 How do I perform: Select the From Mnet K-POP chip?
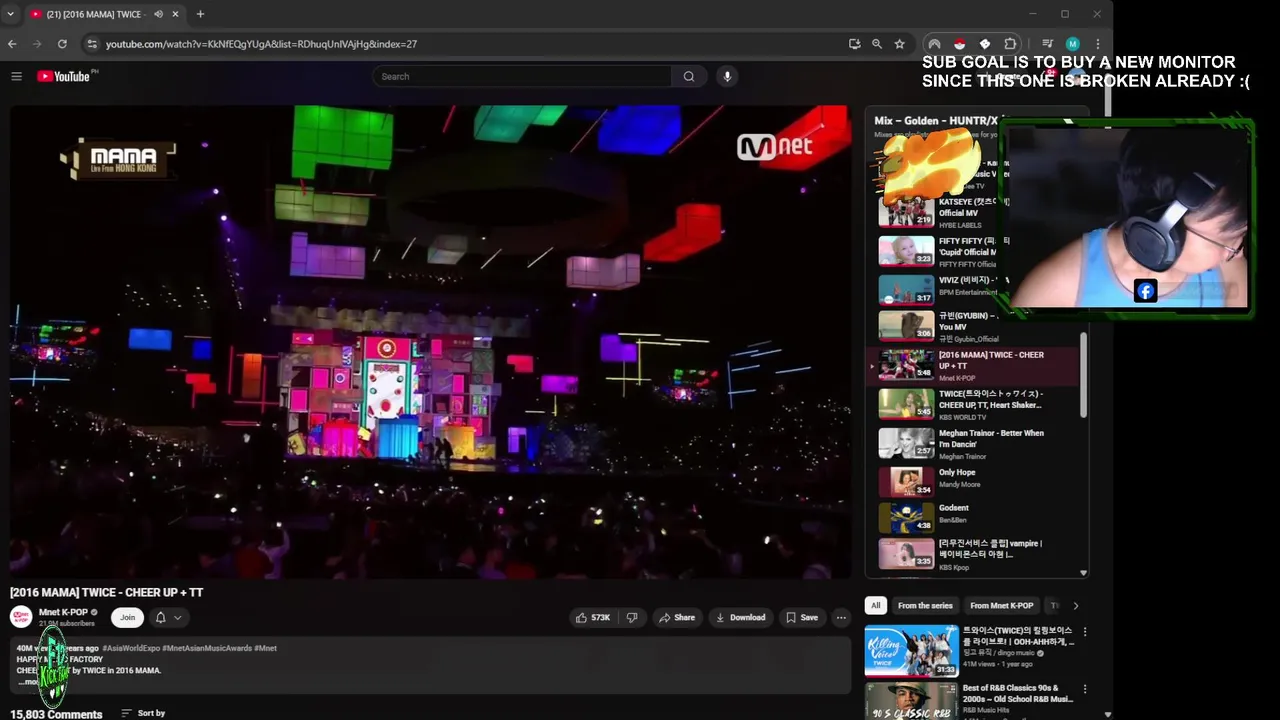pyautogui.click(x=1001, y=606)
